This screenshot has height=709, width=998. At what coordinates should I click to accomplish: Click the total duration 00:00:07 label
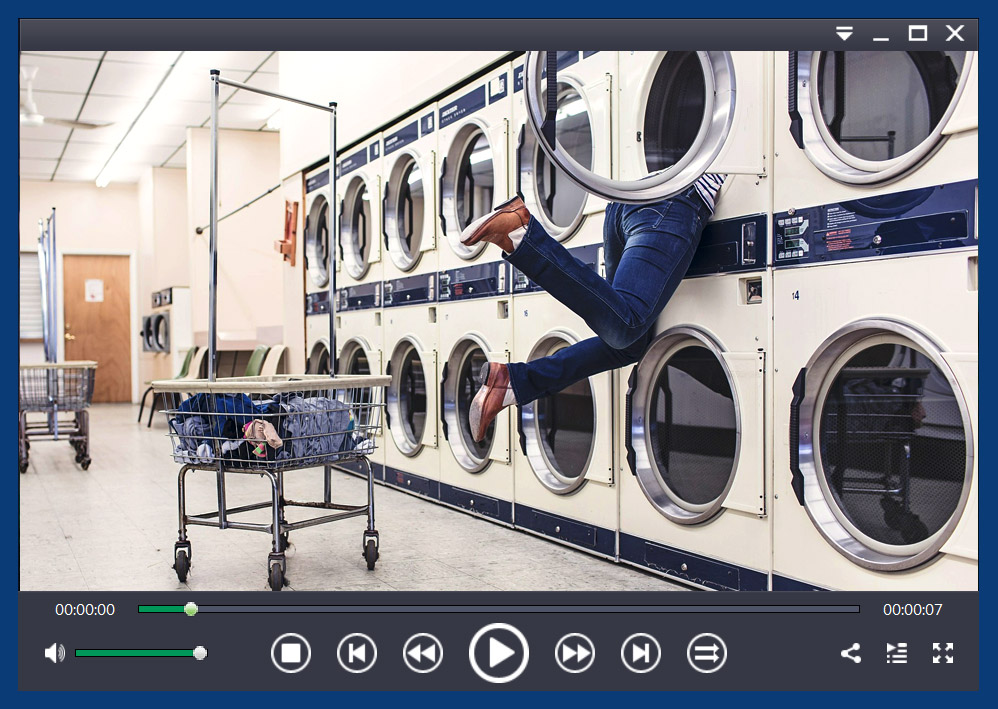[912, 609]
